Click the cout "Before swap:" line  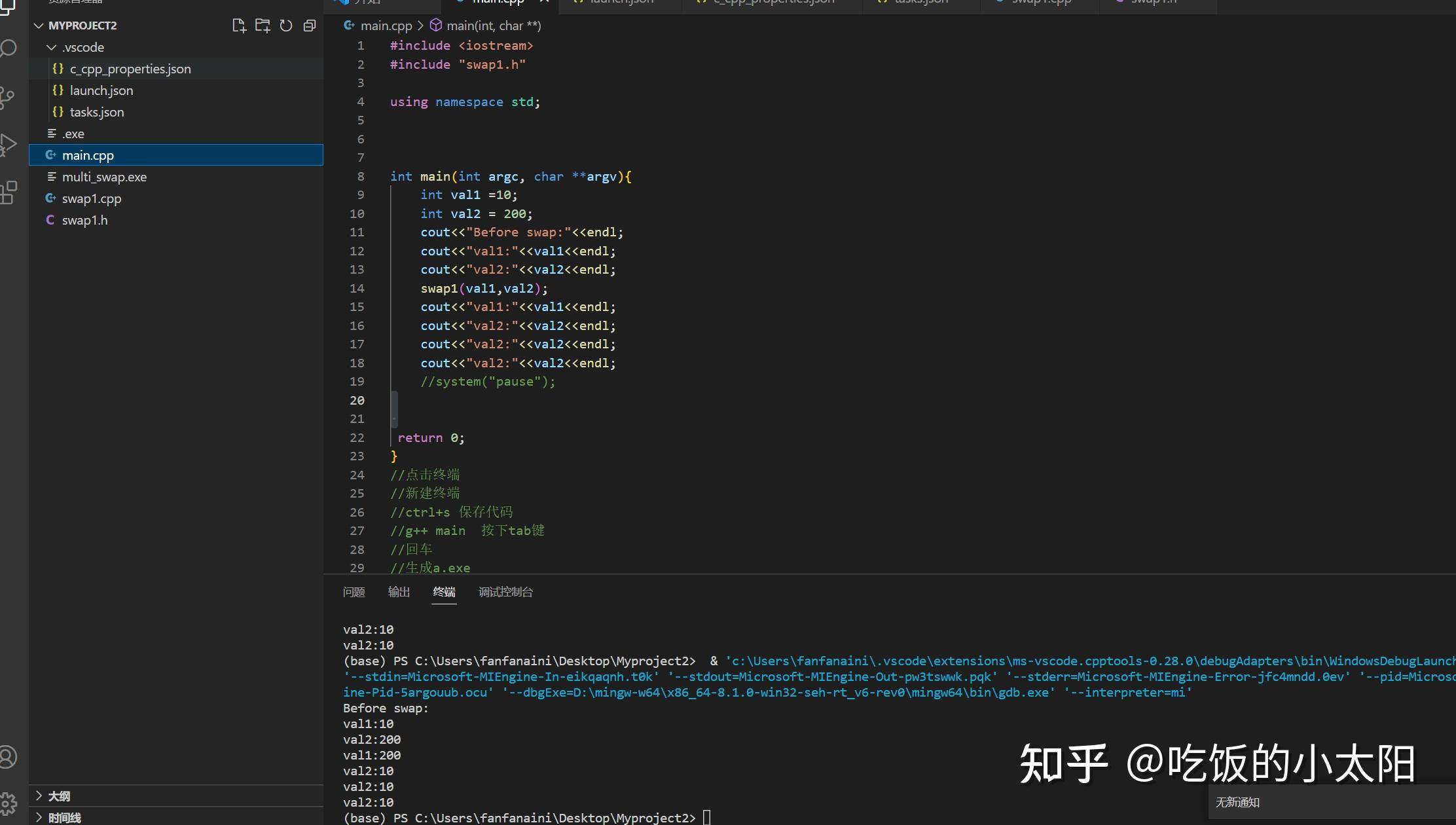click(522, 232)
